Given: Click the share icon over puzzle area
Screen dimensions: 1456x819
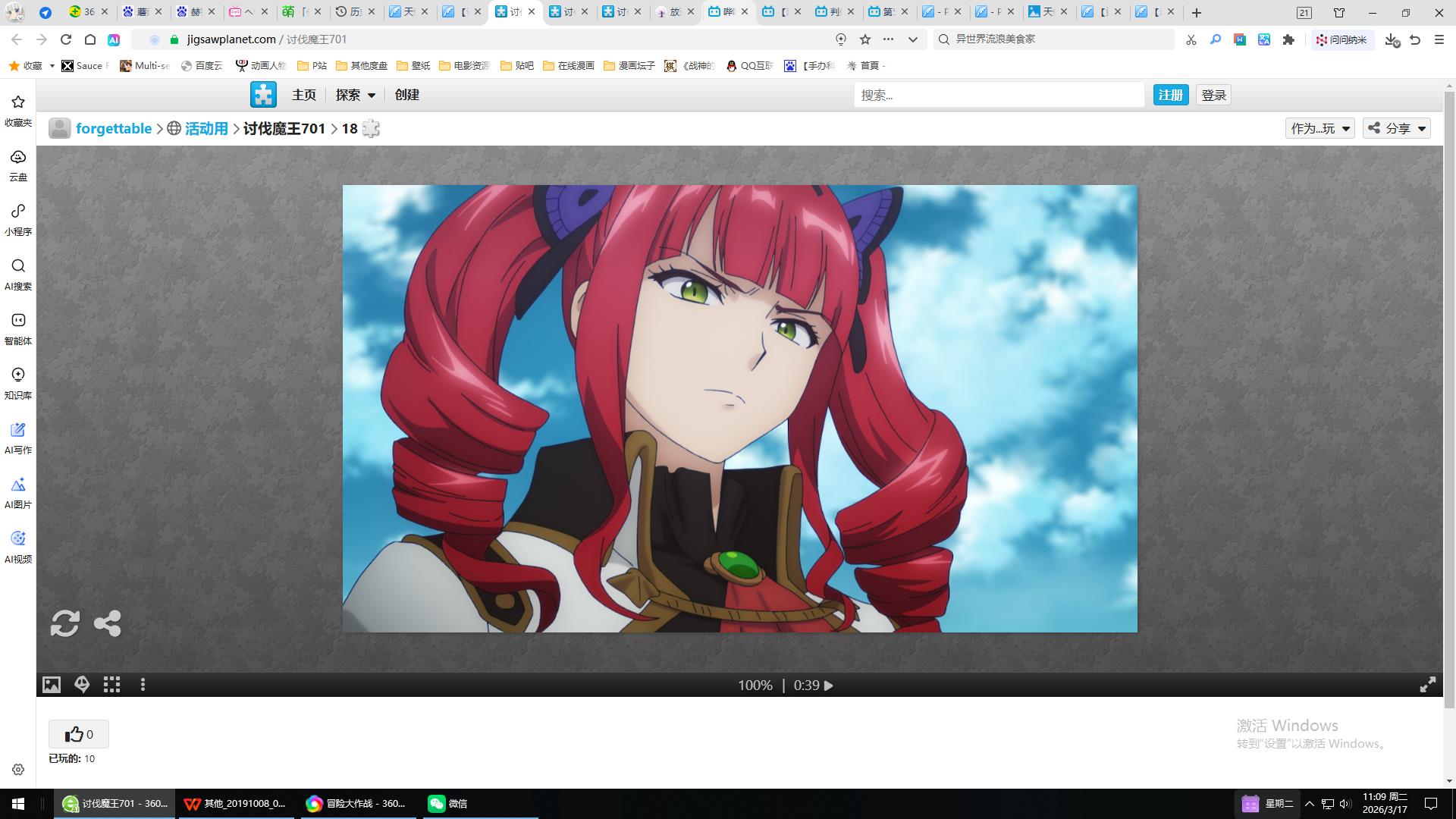Looking at the screenshot, I should point(107,623).
